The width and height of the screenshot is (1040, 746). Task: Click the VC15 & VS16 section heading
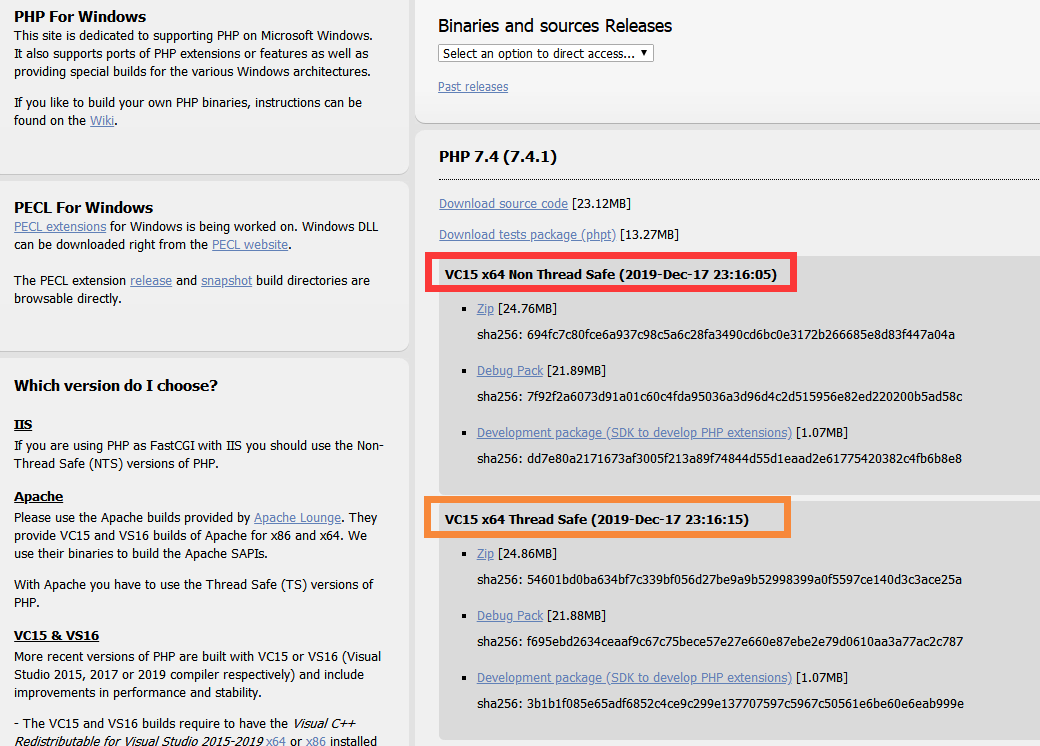click(x=56, y=635)
